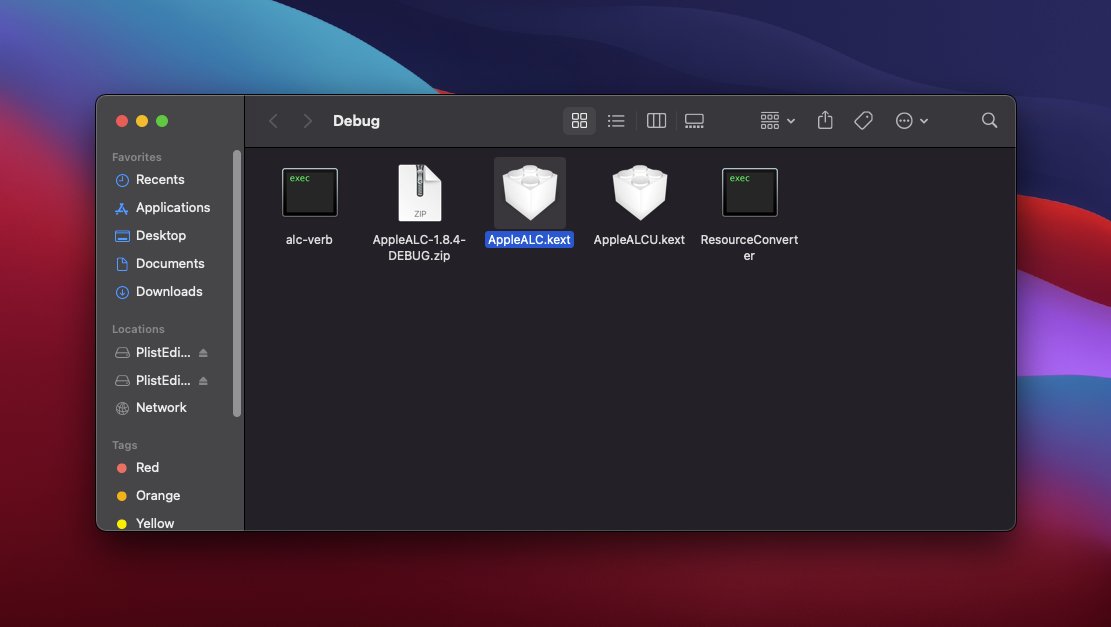Open Recents in sidebar

click(159, 180)
